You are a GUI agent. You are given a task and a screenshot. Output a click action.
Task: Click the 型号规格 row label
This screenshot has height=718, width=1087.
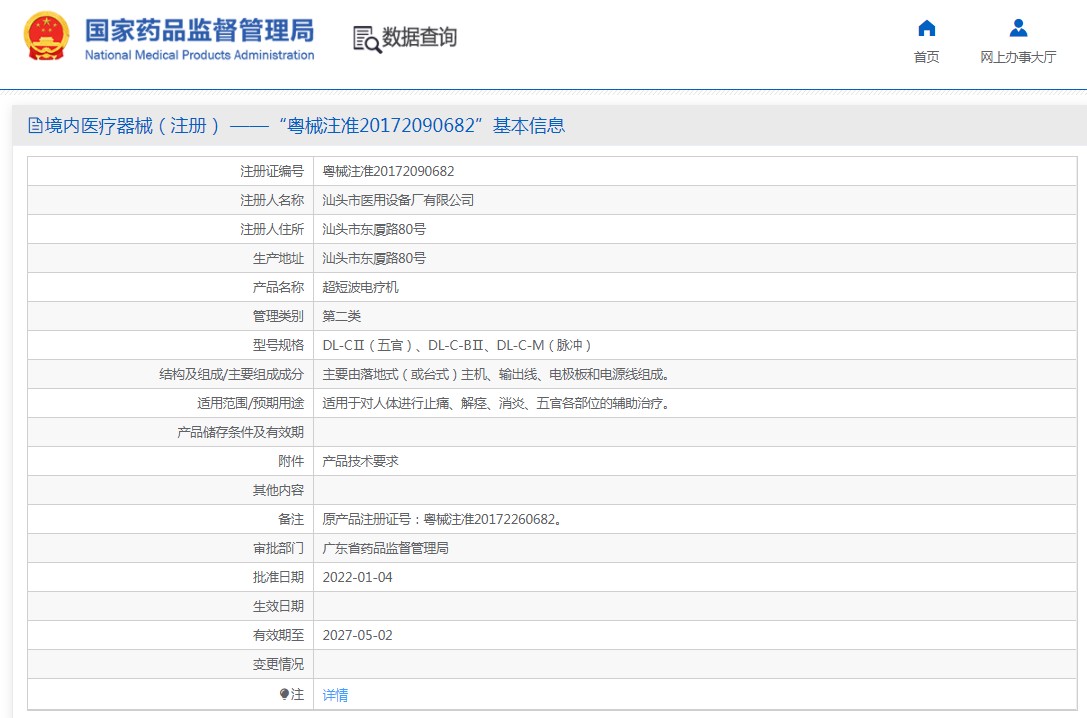(x=278, y=345)
